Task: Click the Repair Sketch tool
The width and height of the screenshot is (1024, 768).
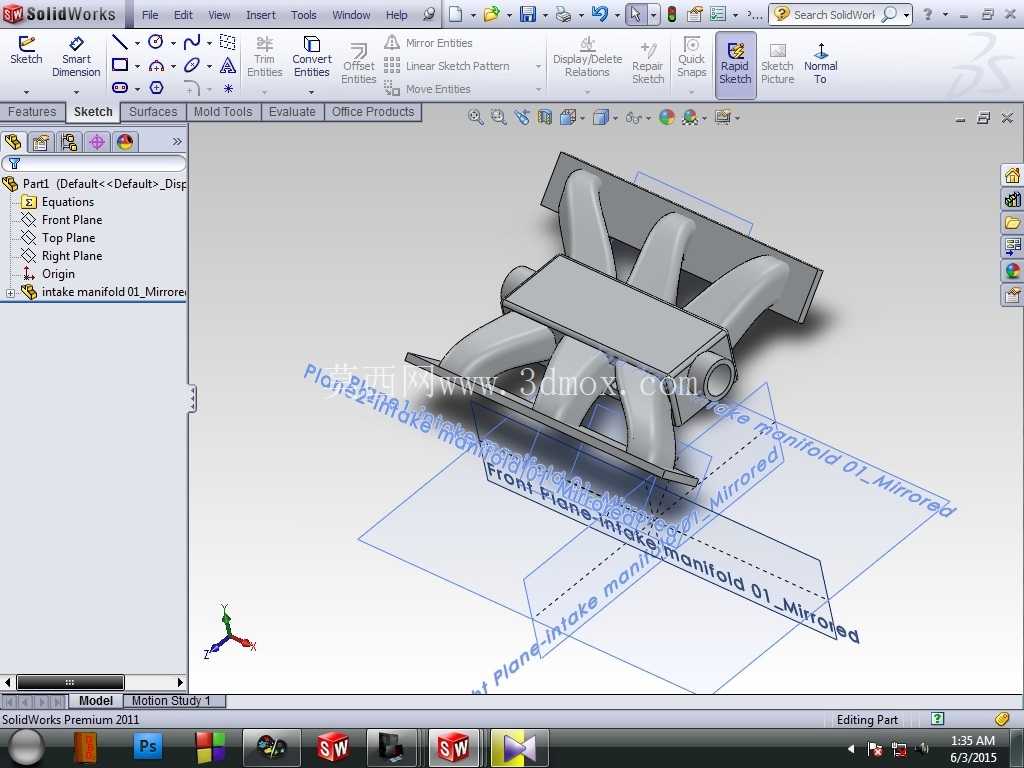Action: (x=648, y=63)
